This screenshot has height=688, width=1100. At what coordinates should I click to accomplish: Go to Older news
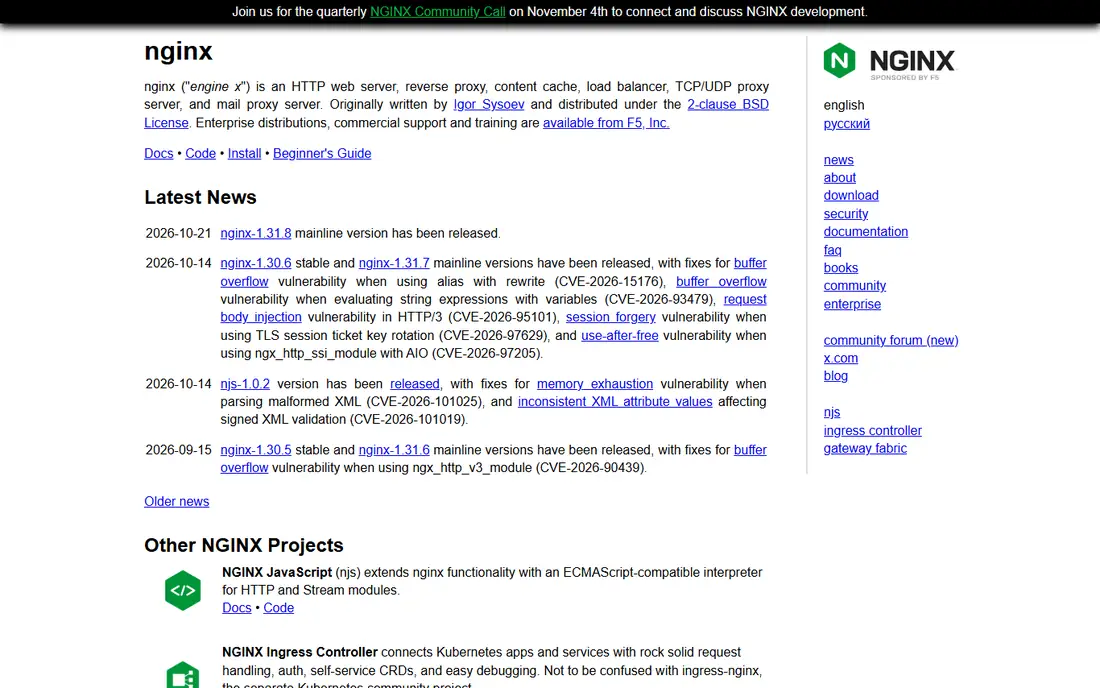177,501
